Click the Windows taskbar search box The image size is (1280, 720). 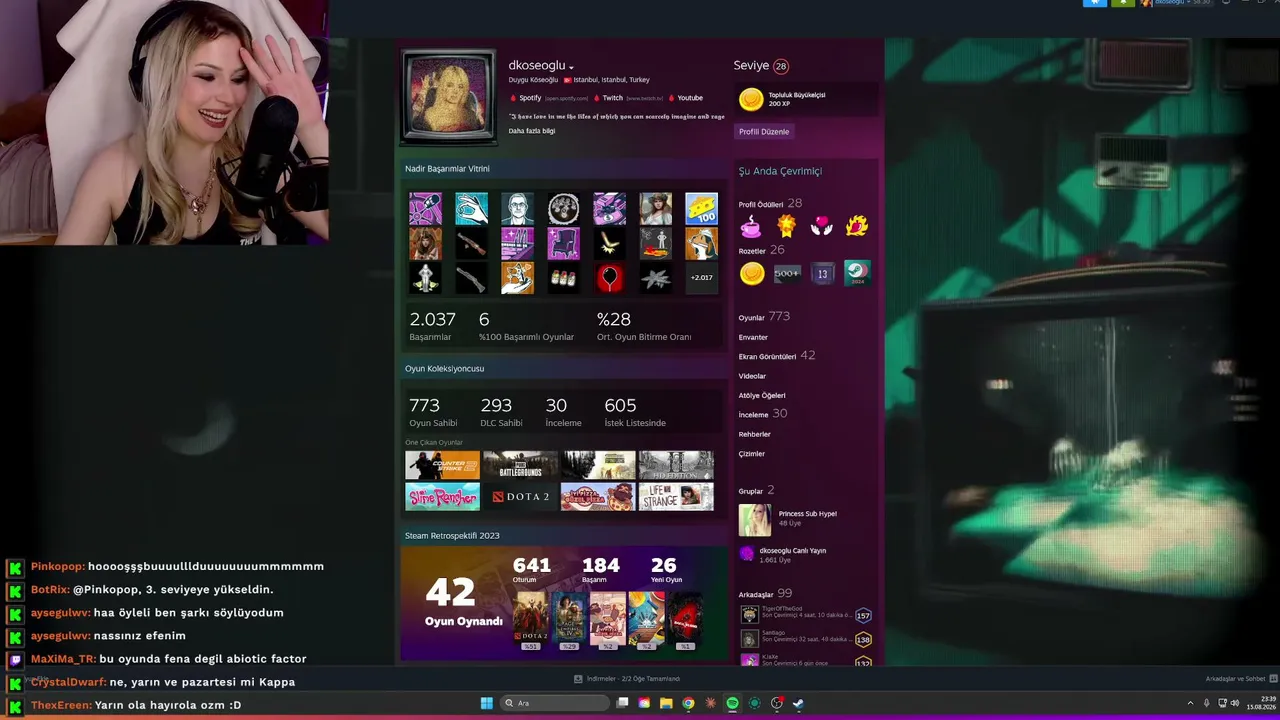tap(555, 703)
